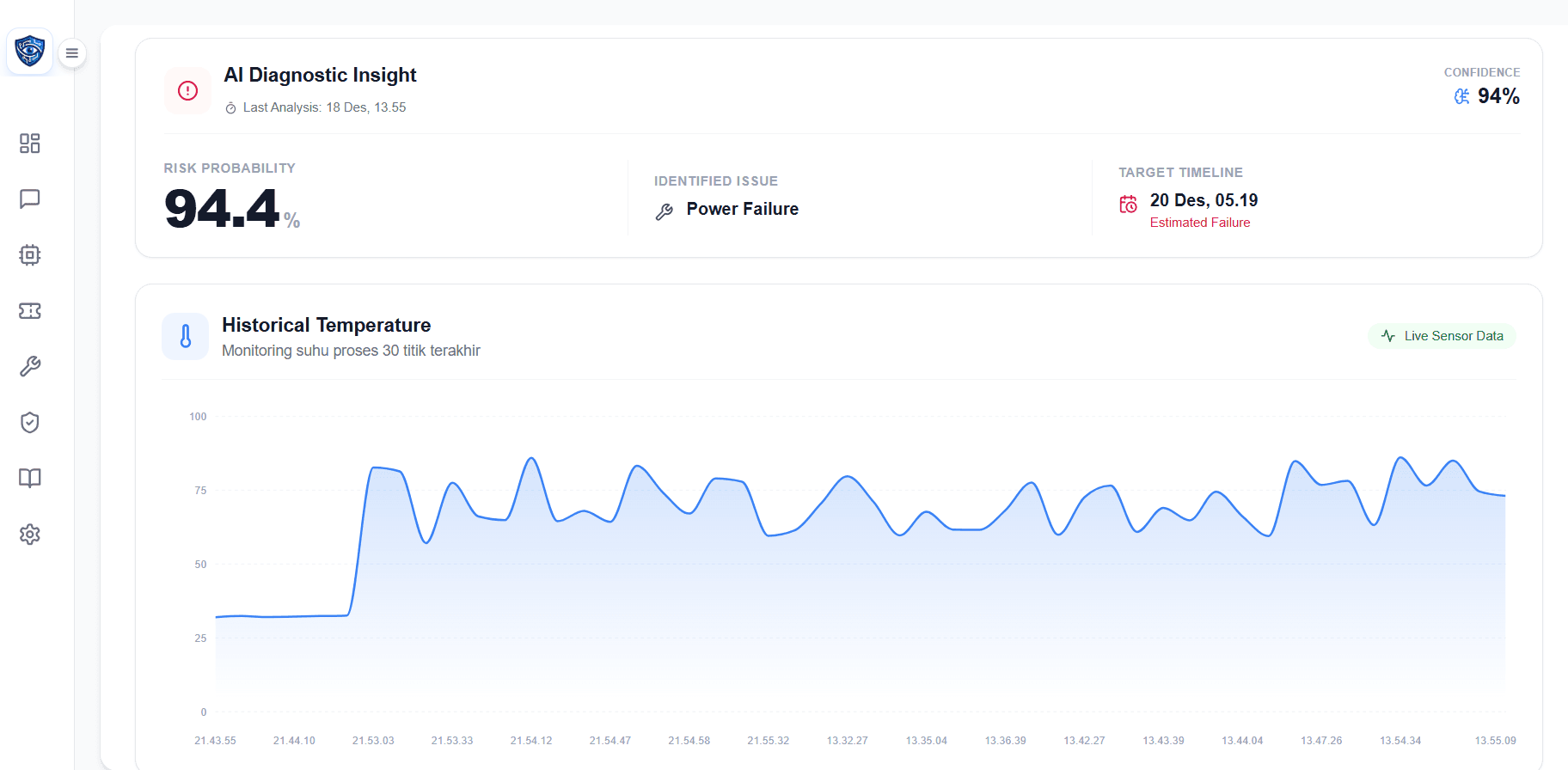Image resolution: width=1568 pixels, height=770 pixels.
Task: Click the 94% confidence value
Action: (1498, 97)
